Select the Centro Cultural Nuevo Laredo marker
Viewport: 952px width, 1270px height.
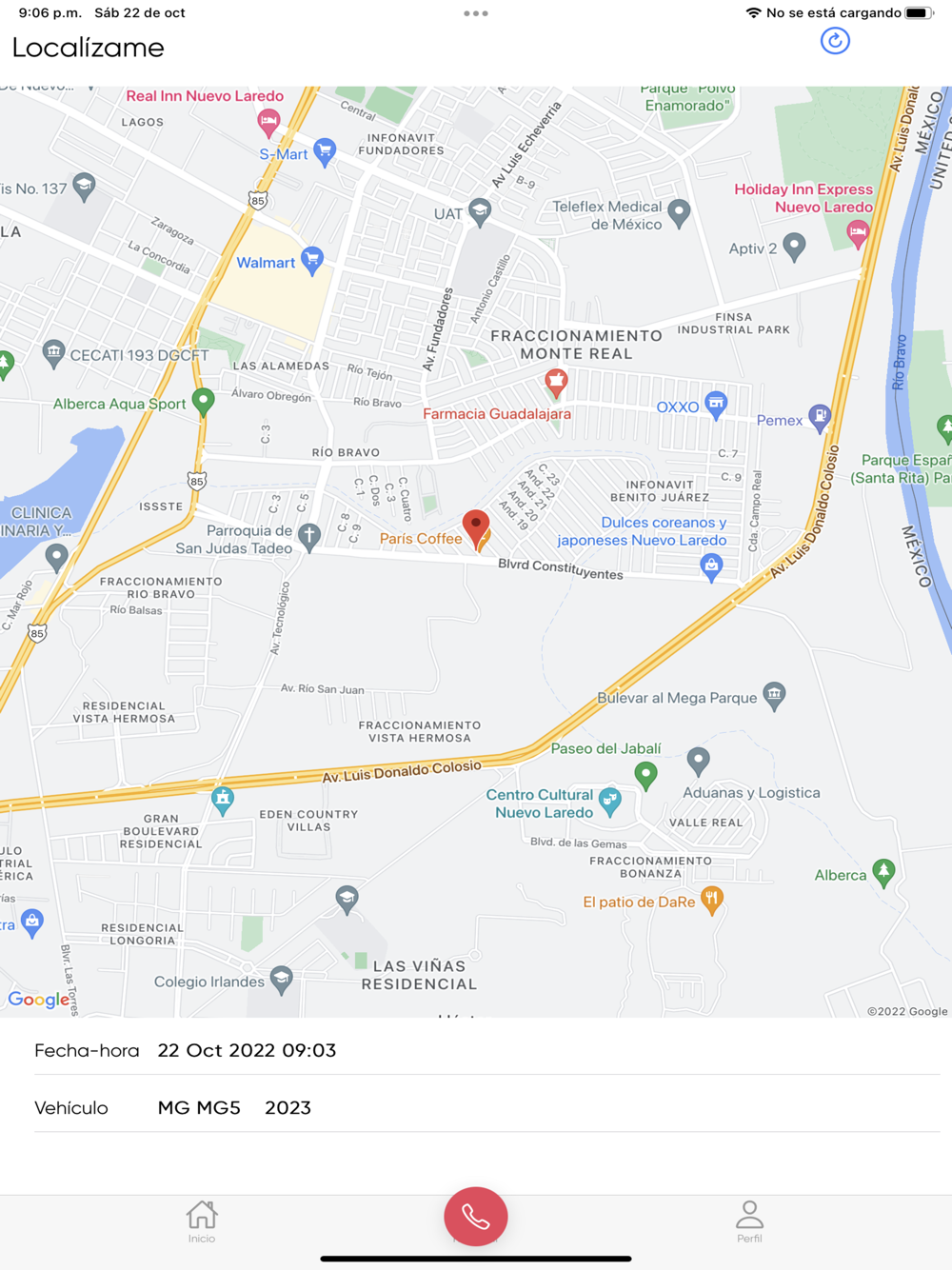coord(610,803)
